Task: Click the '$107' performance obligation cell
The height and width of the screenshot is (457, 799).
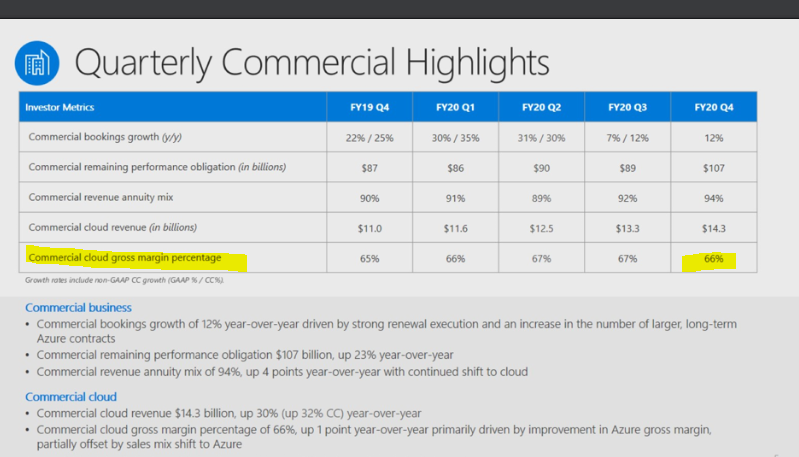Action: click(713, 168)
